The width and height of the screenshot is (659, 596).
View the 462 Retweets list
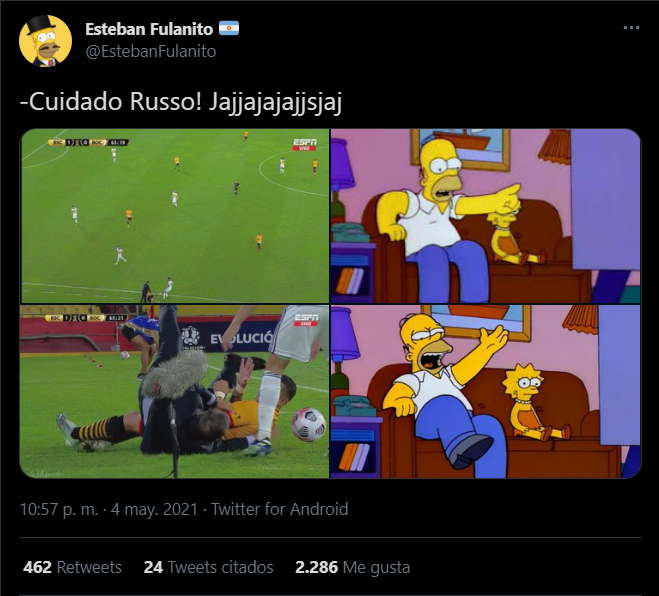point(72,567)
